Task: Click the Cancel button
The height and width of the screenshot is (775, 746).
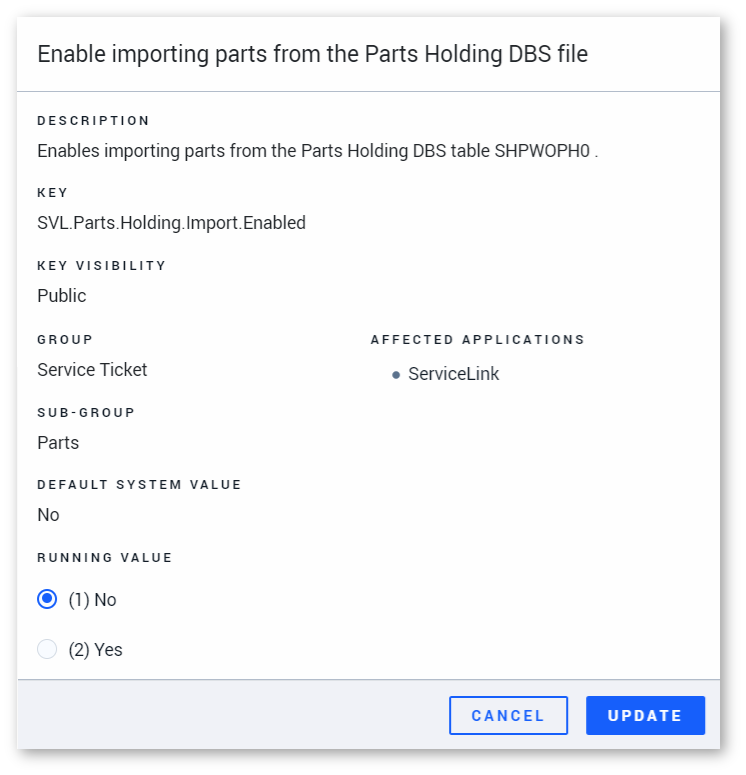Action: [x=508, y=715]
